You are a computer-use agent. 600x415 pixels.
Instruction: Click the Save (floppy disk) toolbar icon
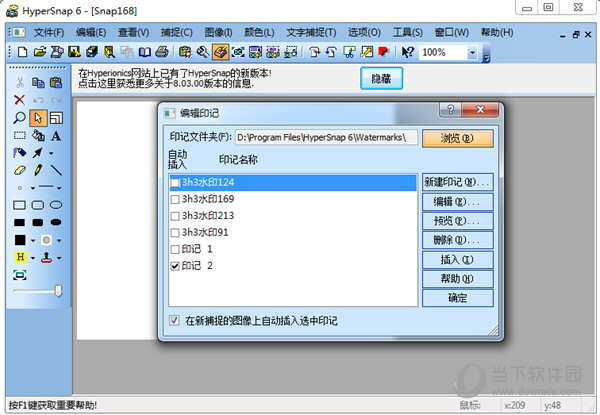coord(74,52)
